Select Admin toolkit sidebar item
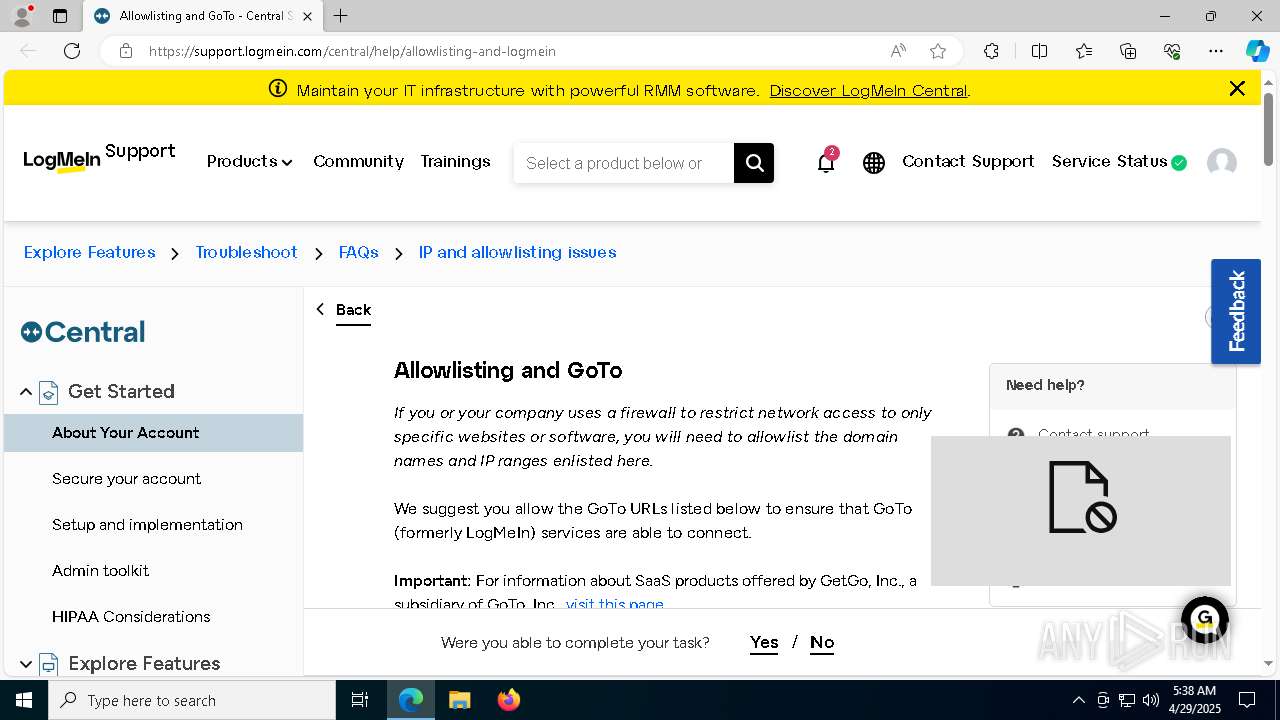1280x720 pixels. 153,571
